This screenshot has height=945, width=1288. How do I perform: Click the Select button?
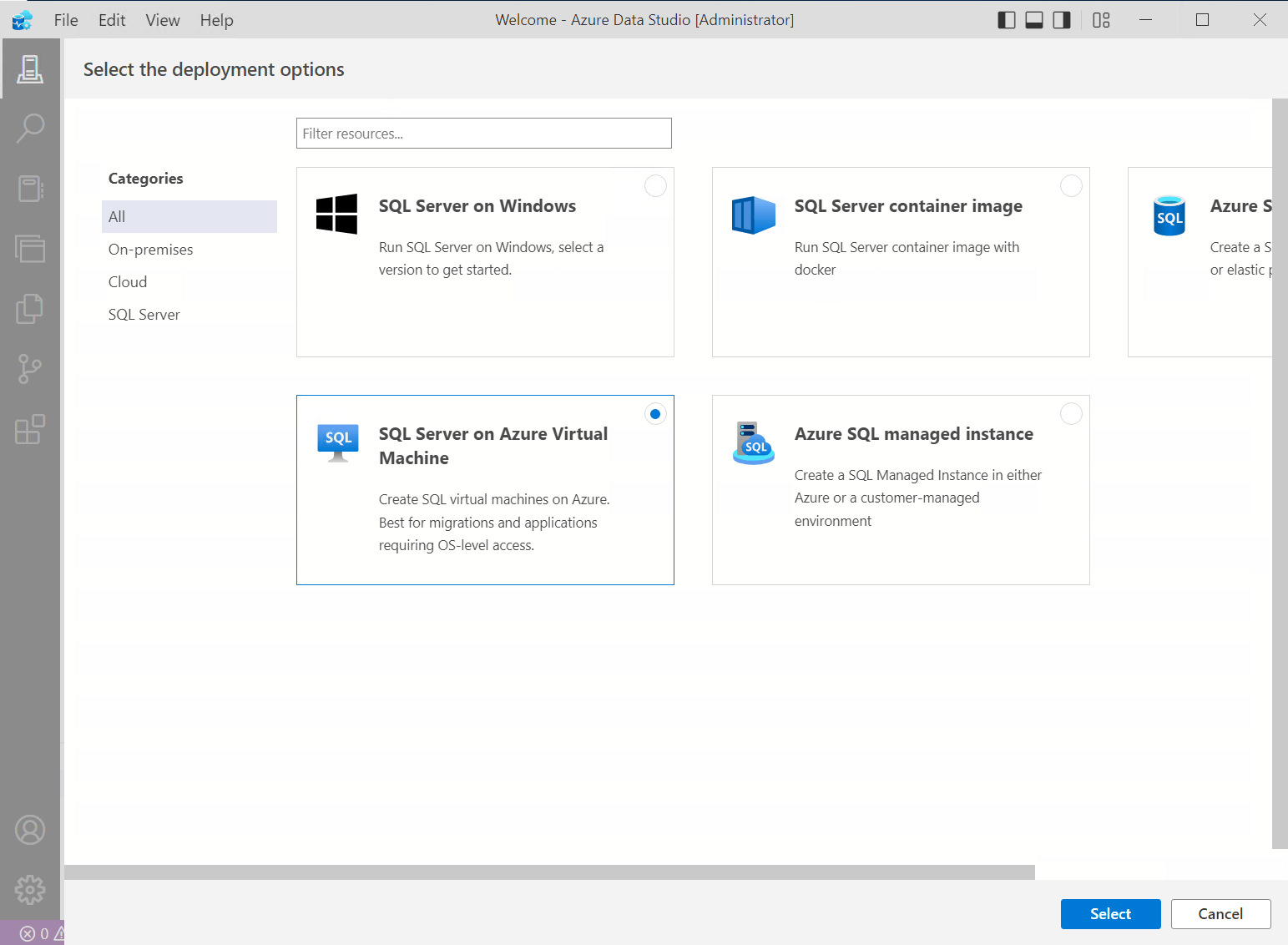pyautogui.click(x=1110, y=914)
